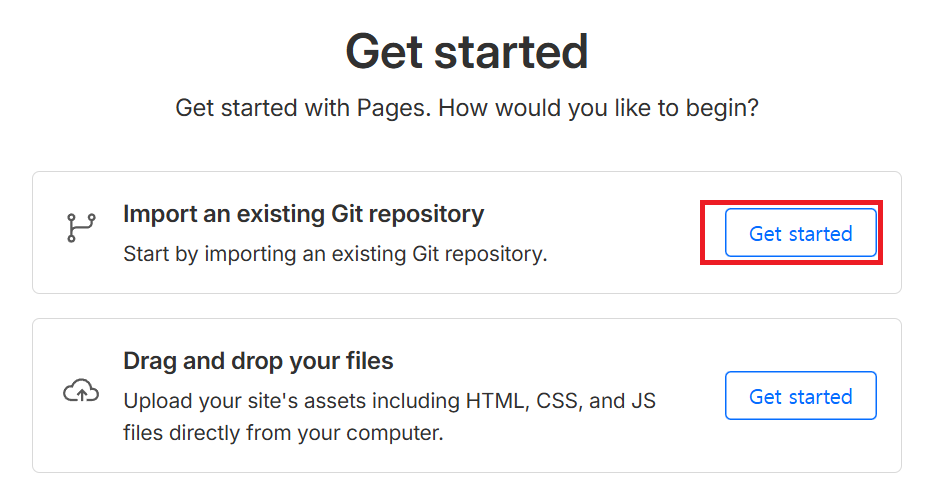
Task: Click "HTML, CSS, and JS" in upload description
Action: click(x=561, y=401)
